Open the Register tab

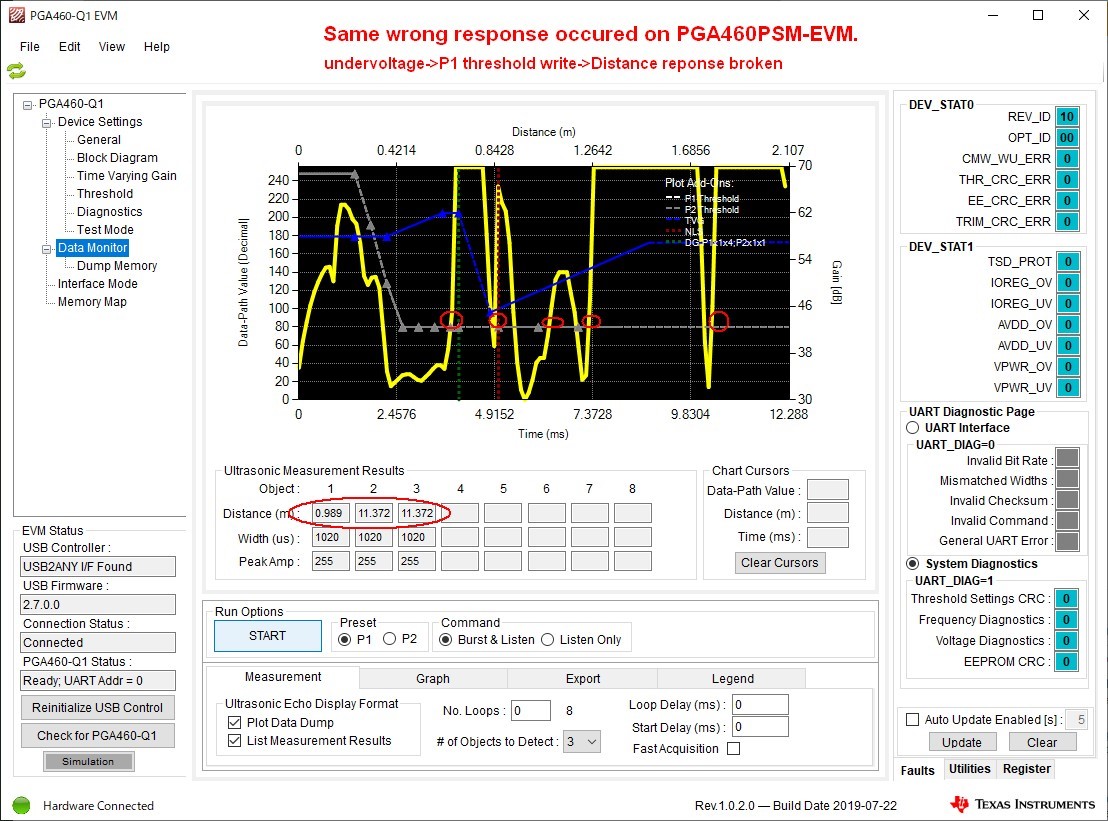pyautogui.click(x=1026, y=769)
